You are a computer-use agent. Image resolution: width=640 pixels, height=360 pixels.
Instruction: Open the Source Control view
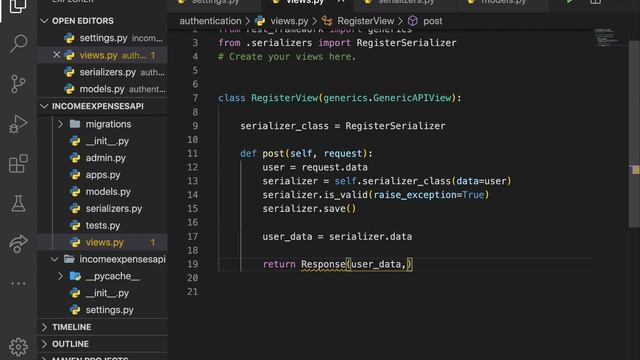[x=18, y=84]
